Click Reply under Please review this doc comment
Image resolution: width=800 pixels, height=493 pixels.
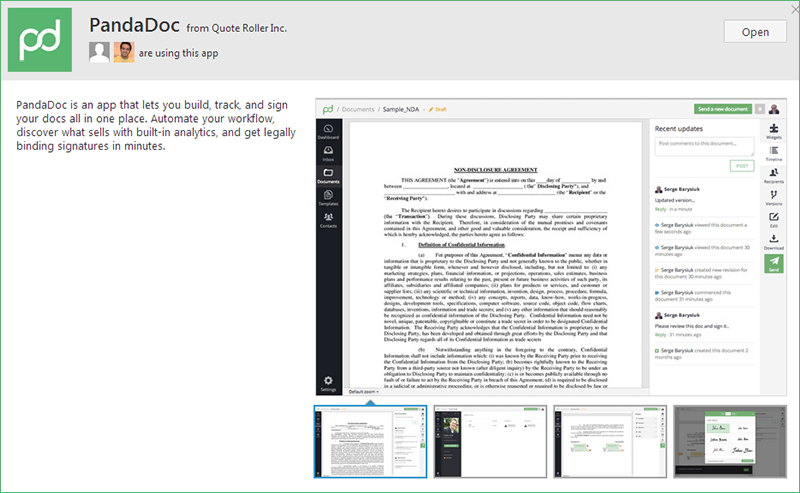tap(661, 335)
